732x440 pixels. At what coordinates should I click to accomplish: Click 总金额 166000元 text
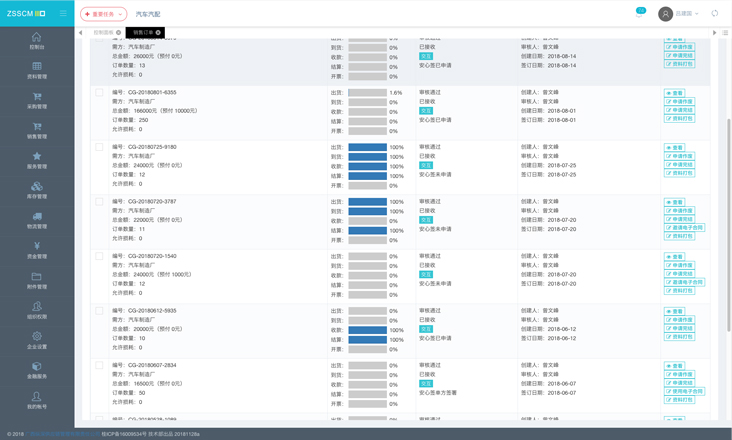coord(155,111)
